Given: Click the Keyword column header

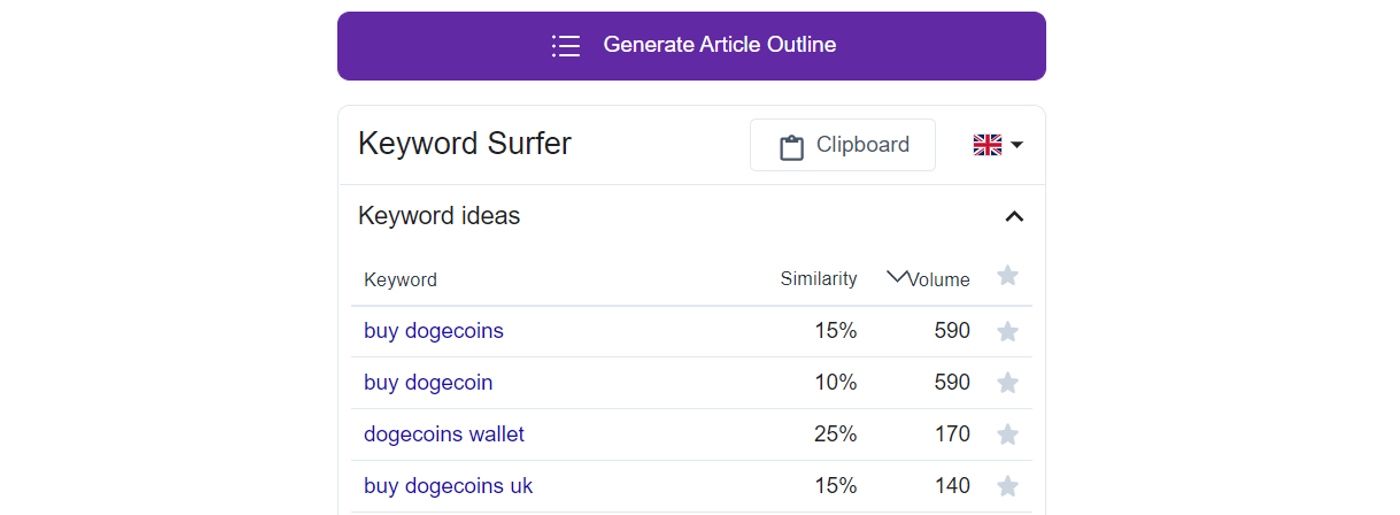Looking at the screenshot, I should tap(400, 280).
